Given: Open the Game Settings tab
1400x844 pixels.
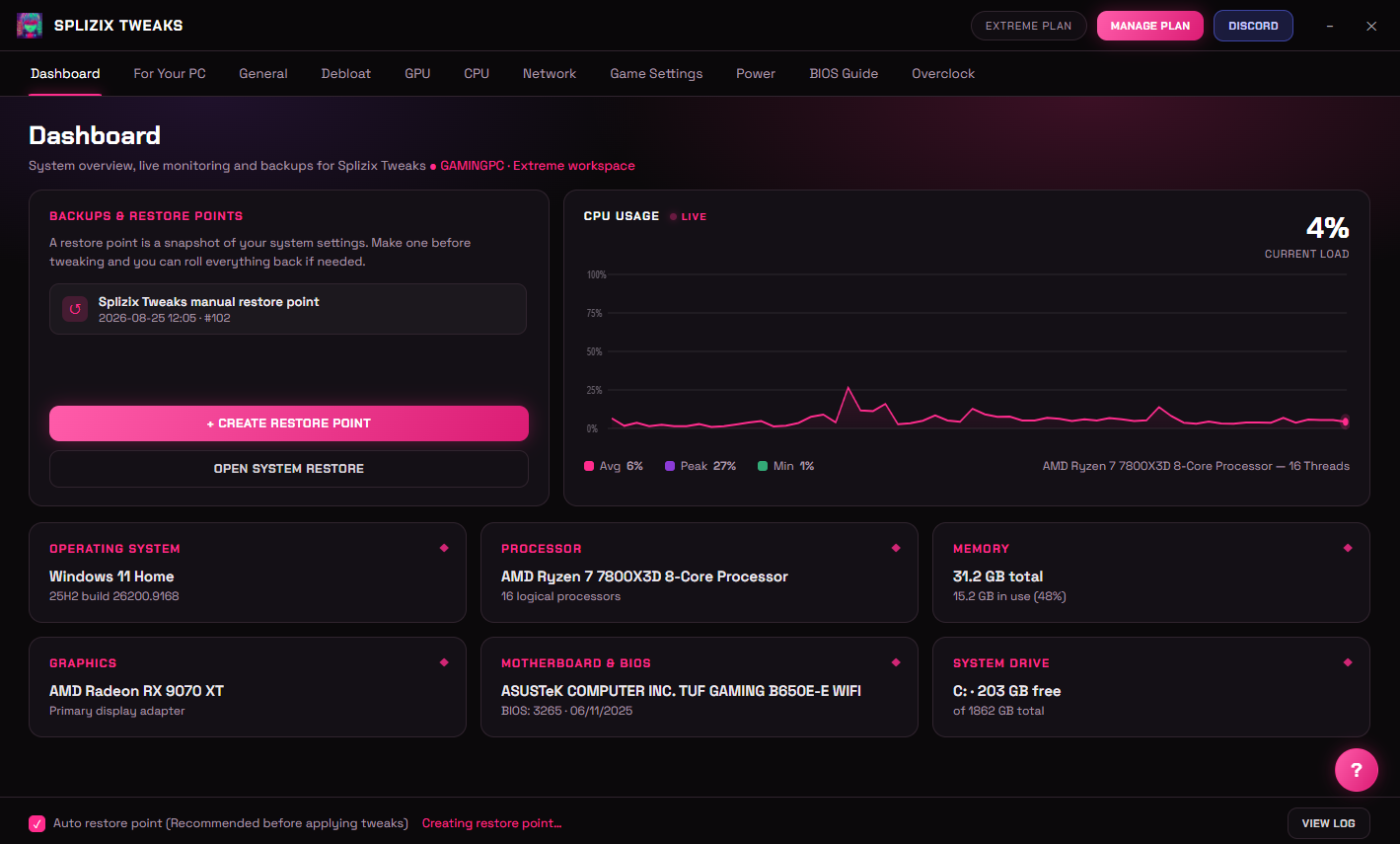Looking at the screenshot, I should 656,74.
